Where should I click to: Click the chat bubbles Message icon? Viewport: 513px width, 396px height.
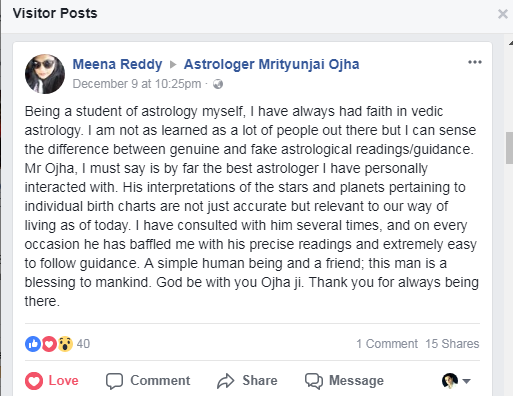(314, 381)
